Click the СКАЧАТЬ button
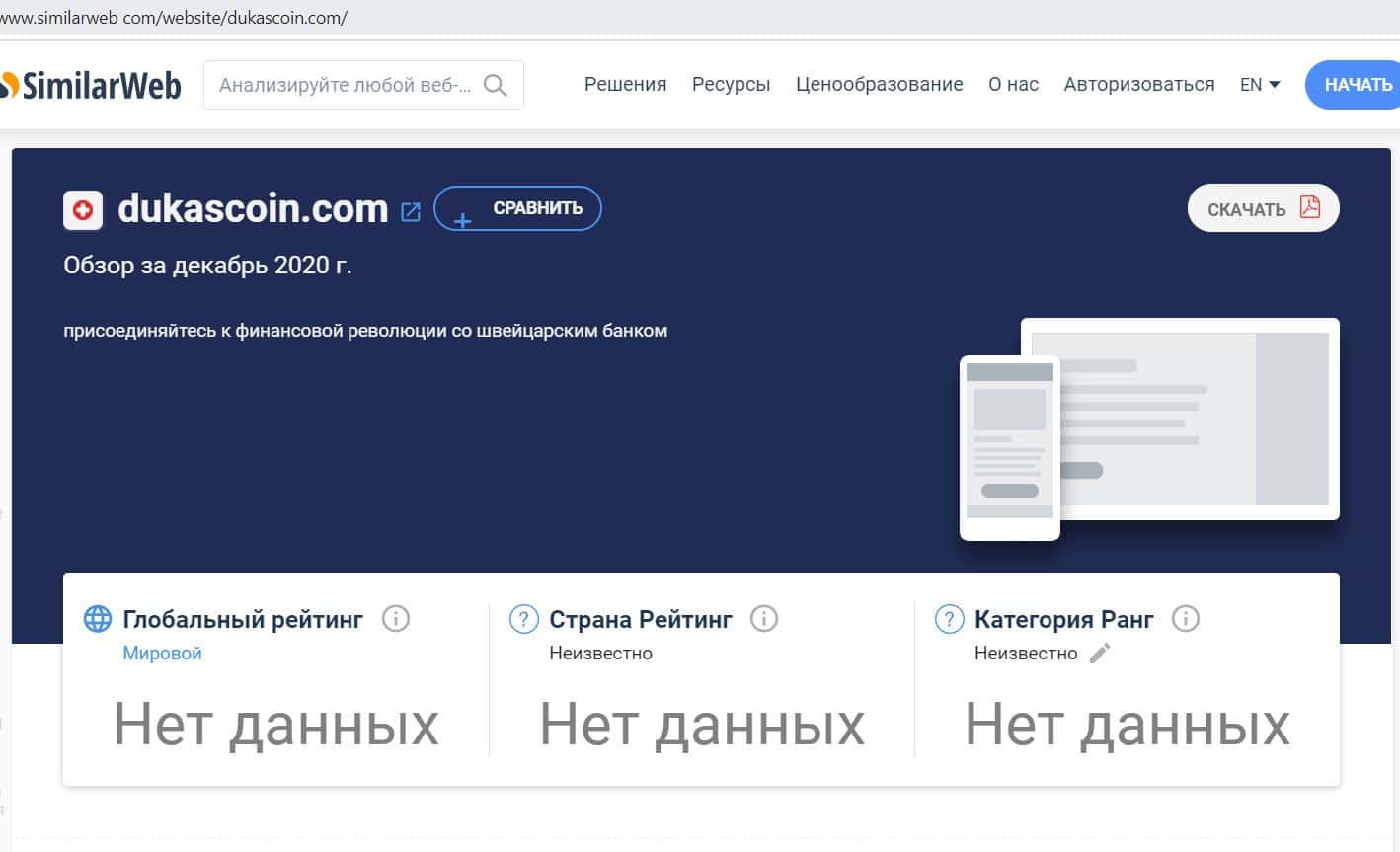The width and height of the screenshot is (1400, 852). tap(1263, 208)
